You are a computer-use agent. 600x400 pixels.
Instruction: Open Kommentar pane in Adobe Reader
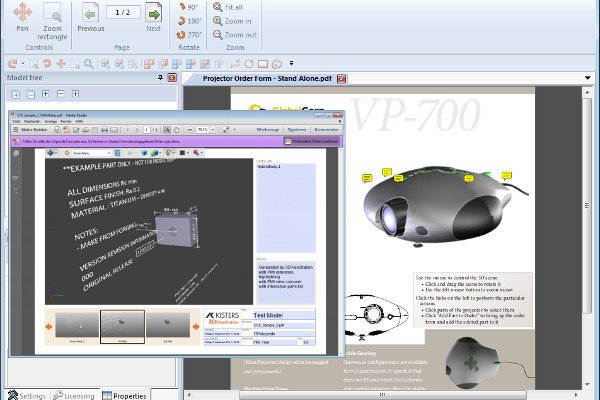[326, 130]
